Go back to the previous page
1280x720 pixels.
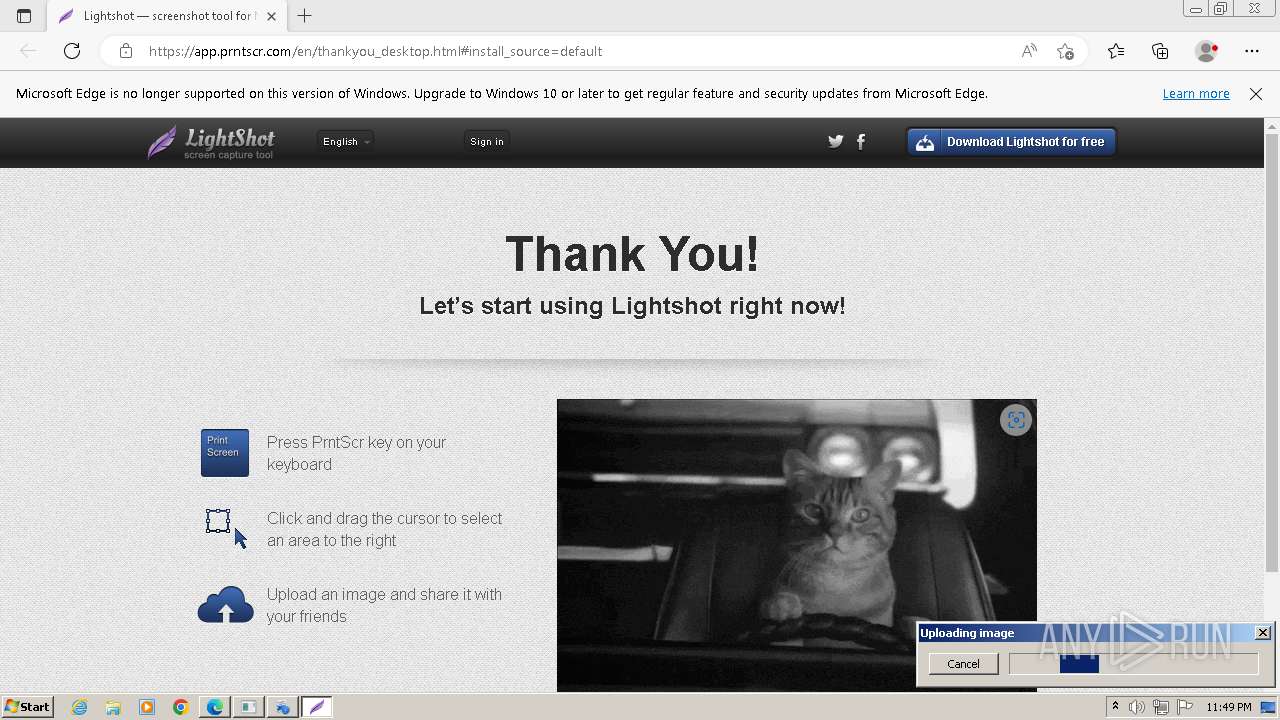tap(28, 51)
